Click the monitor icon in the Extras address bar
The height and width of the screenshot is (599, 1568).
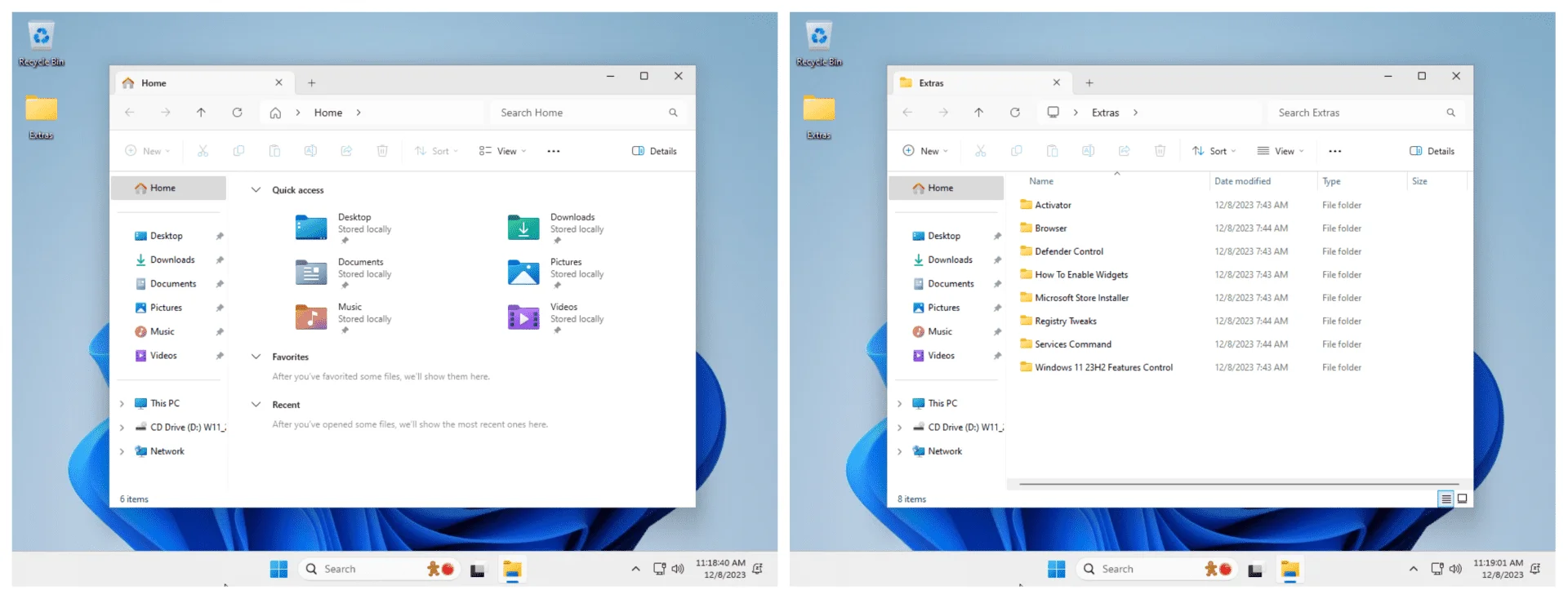[1053, 113]
